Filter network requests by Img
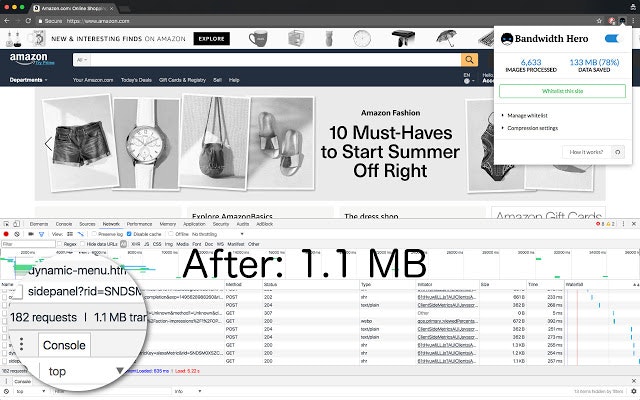Viewport: 640px width, 400px height. coord(169,244)
